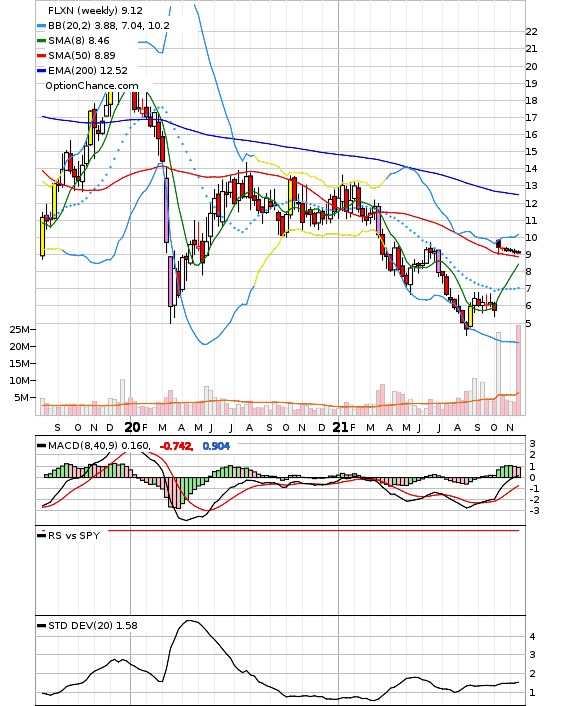
Task: Click the 5 price axis label
Action: (x=528, y=323)
